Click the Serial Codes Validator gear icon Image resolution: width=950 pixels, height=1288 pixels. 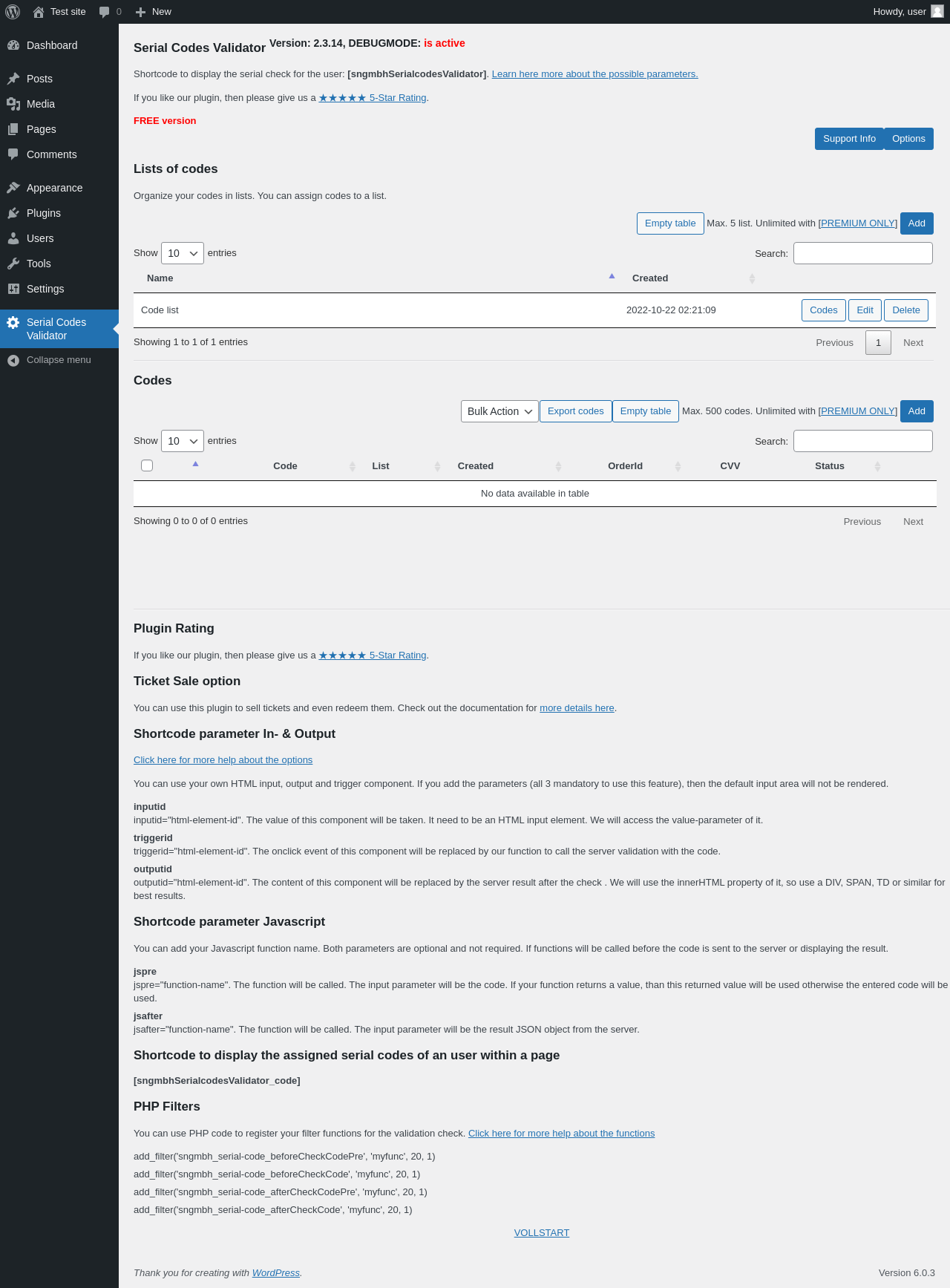(13, 322)
